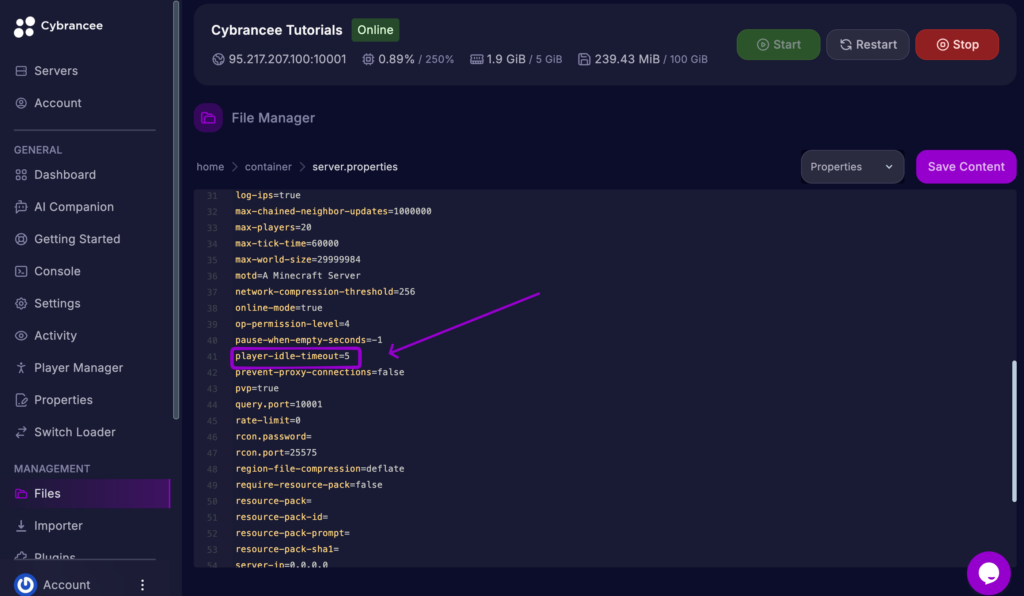Click the user icon next to Account
Image resolution: width=1024 pixels, height=596 pixels.
21,103
